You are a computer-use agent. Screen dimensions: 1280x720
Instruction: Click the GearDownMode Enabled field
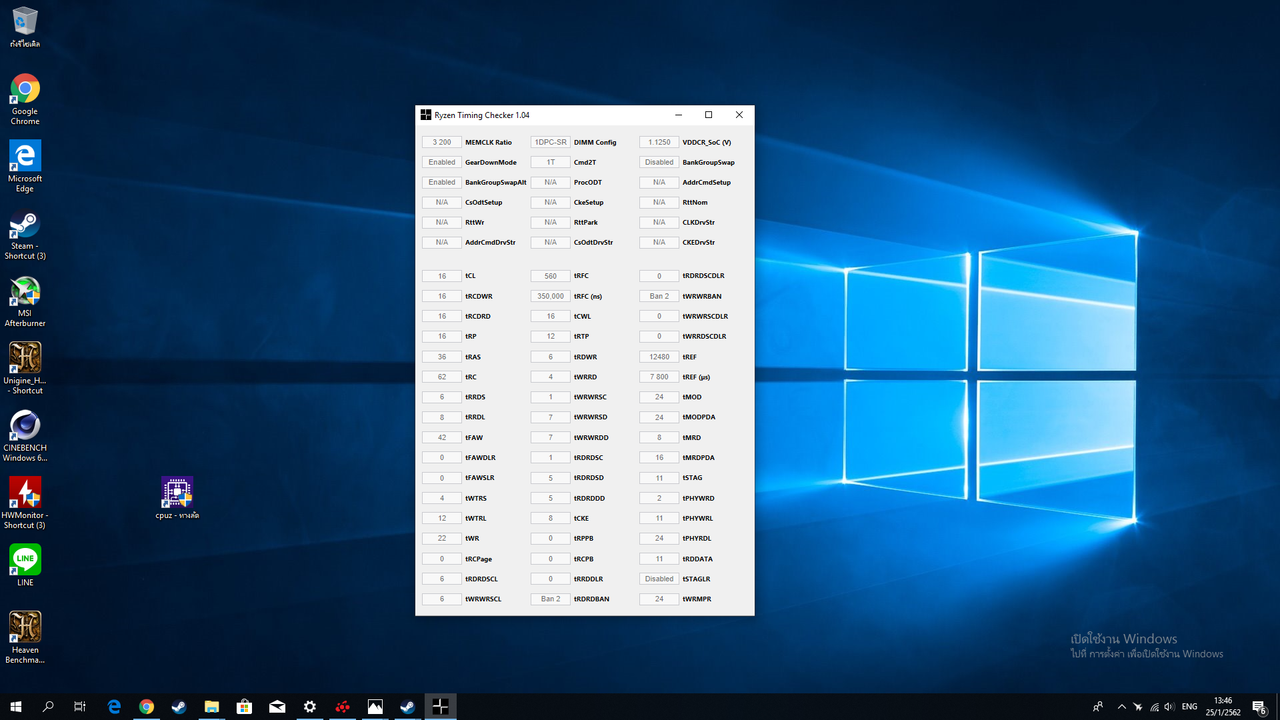click(442, 162)
